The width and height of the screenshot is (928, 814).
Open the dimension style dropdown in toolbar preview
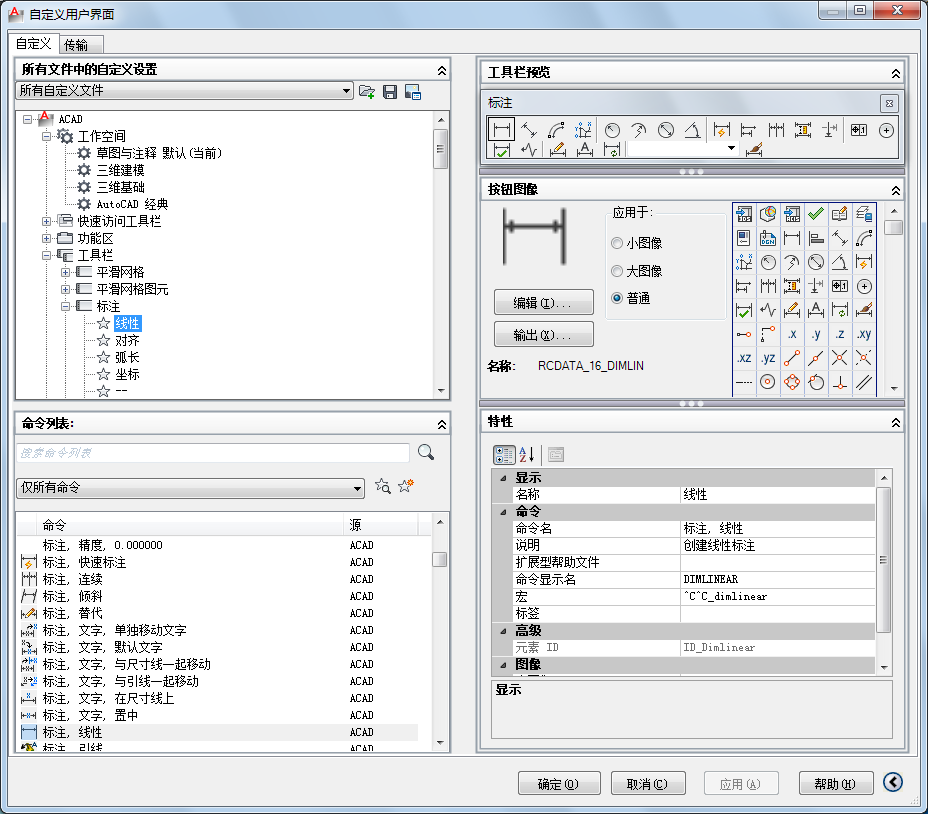click(732, 148)
